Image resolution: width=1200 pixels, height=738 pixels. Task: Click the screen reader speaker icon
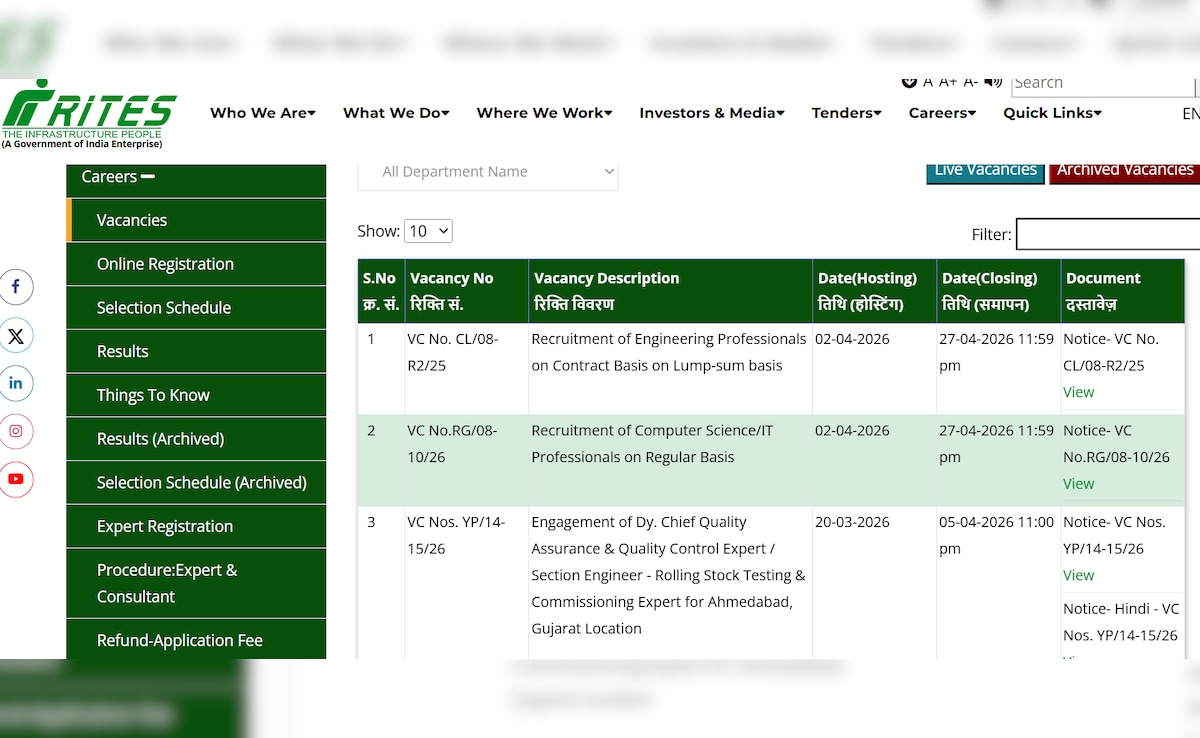(993, 82)
